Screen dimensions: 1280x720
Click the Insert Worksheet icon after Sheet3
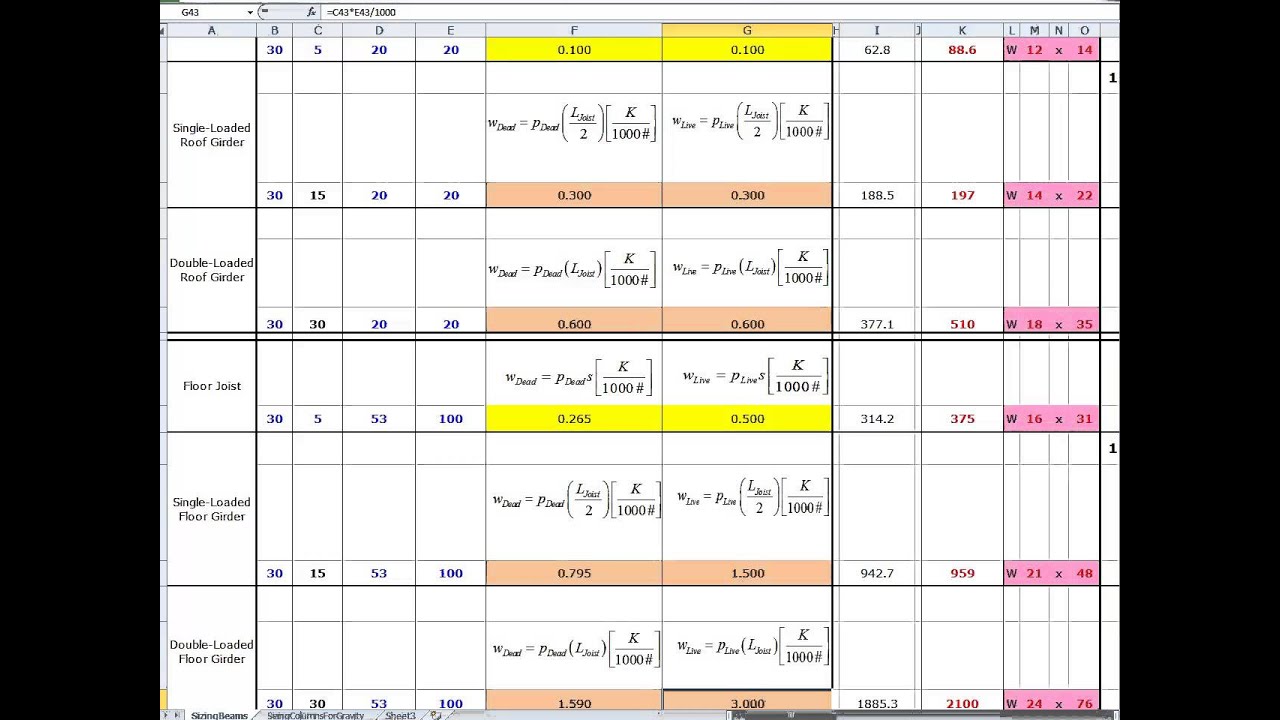coord(436,715)
